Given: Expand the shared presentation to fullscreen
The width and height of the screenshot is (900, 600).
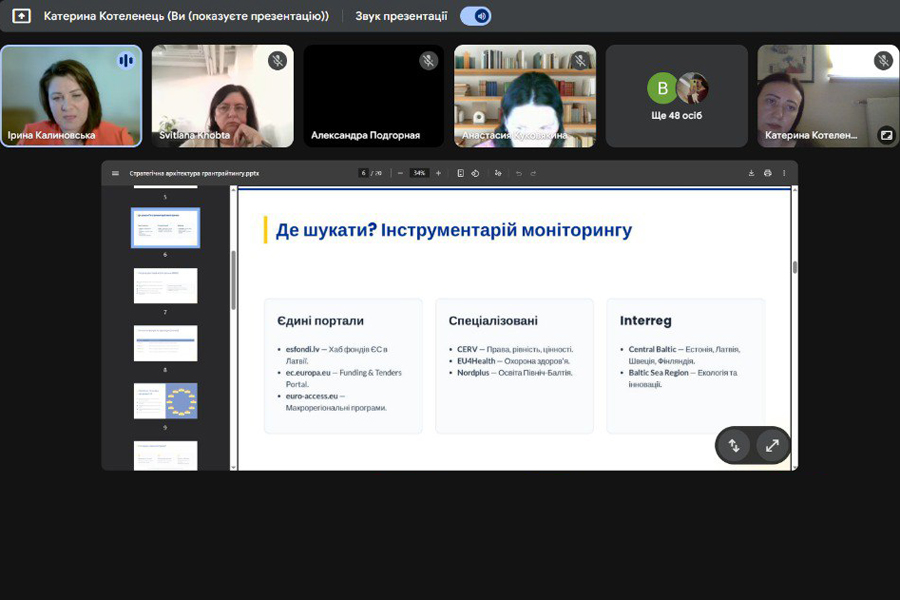Looking at the screenshot, I should [772, 446].
